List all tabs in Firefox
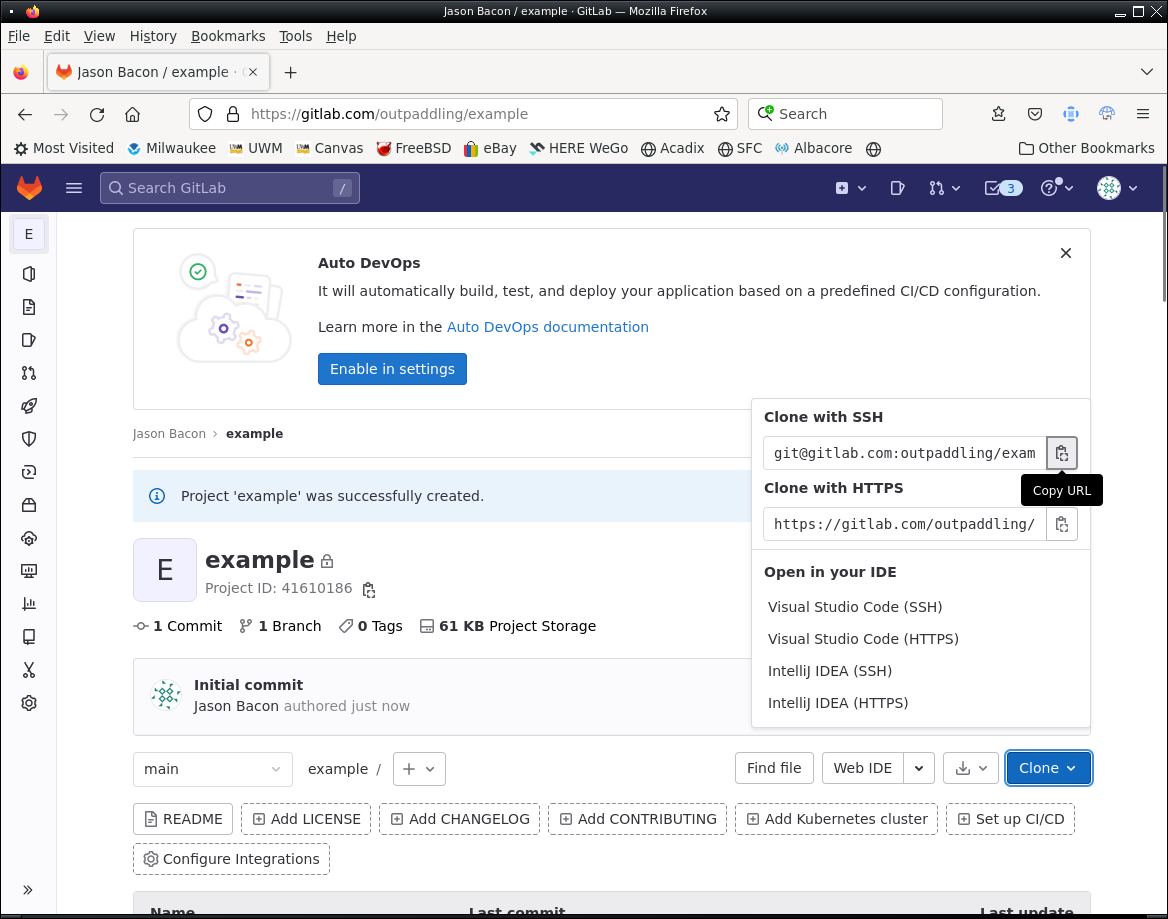This screenshot has height=919, width=1168. 1146,72
